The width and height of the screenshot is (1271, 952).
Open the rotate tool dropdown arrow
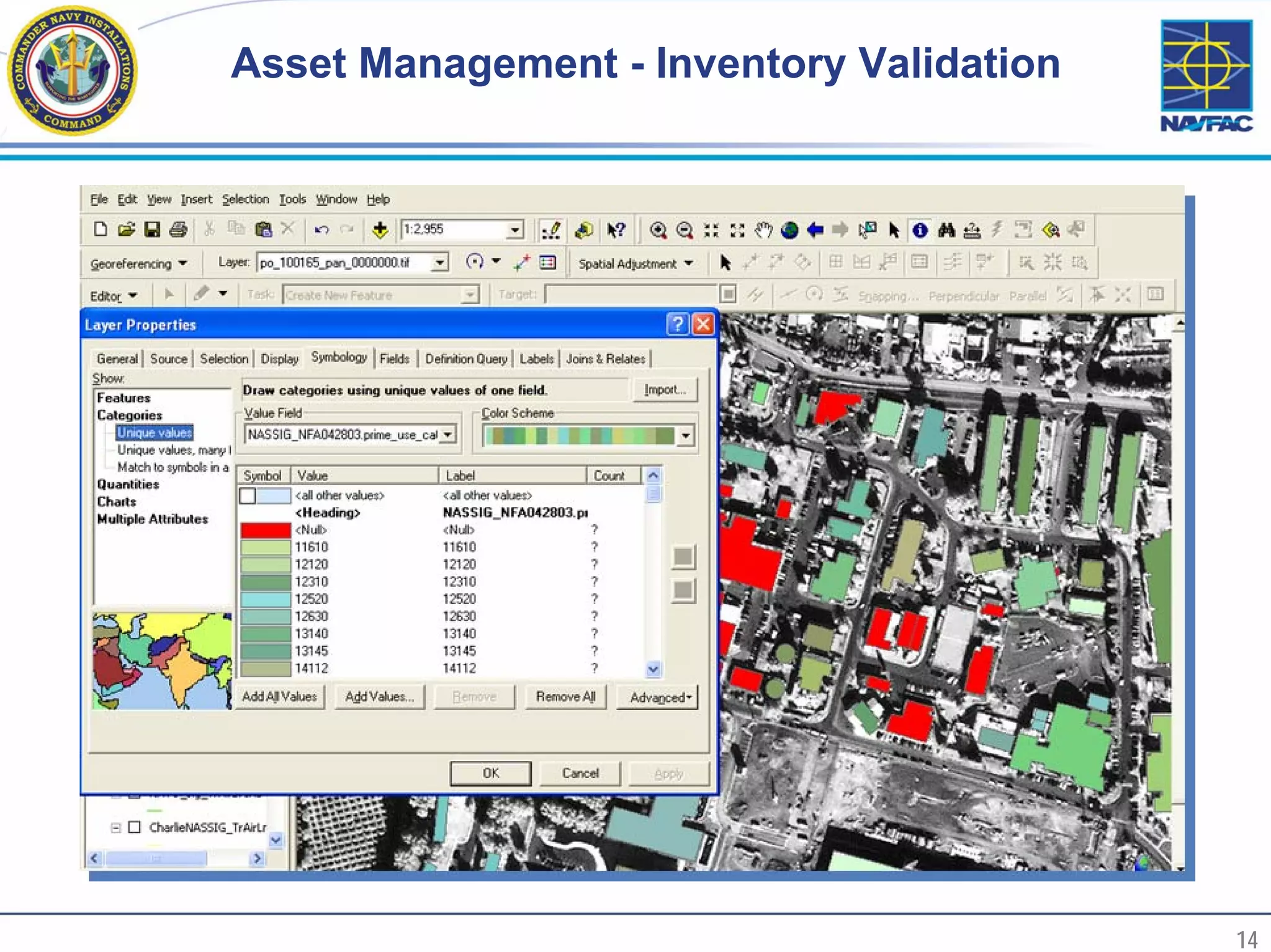(x=496, y=261)
